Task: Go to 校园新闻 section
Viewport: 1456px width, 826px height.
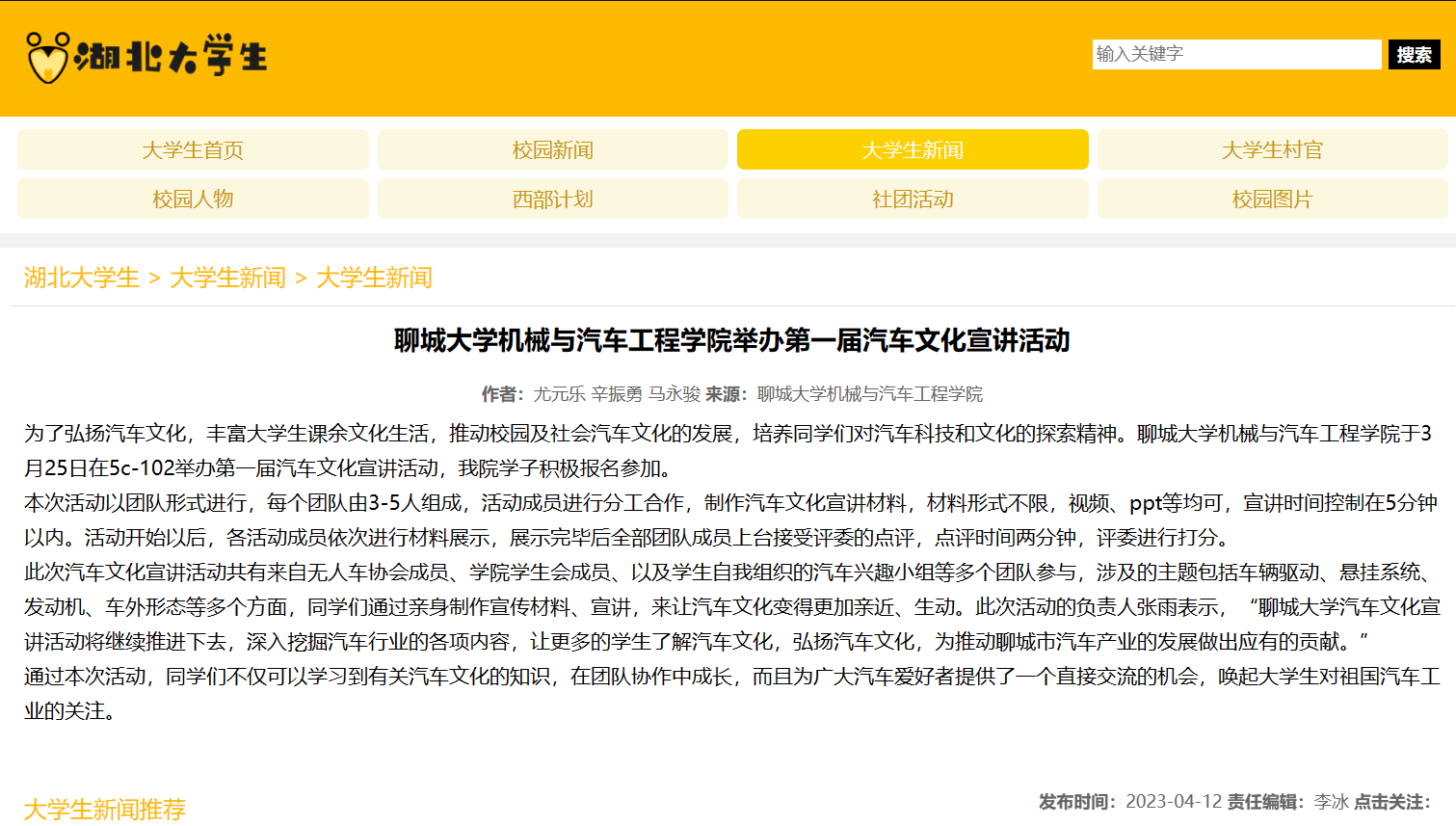Action: coord(552,150)
